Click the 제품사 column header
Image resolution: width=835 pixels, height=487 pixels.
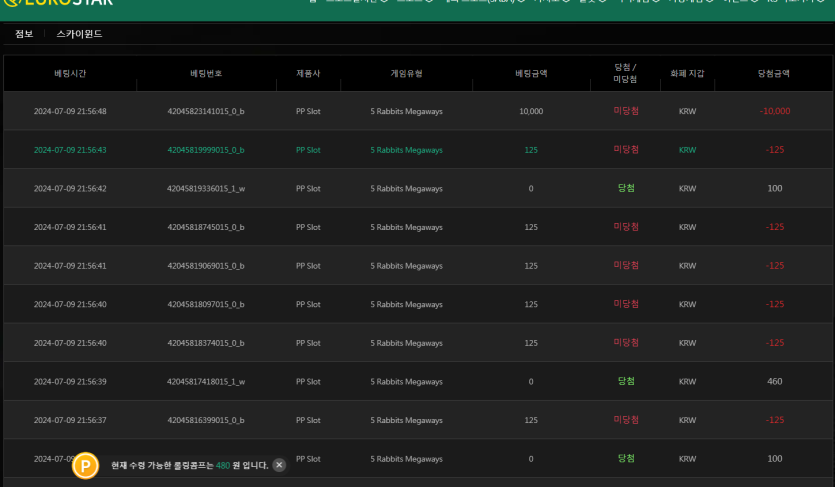308,73
